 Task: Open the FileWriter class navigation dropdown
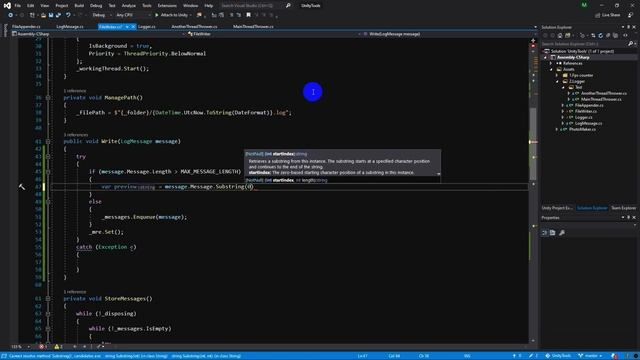click(273, 34)
